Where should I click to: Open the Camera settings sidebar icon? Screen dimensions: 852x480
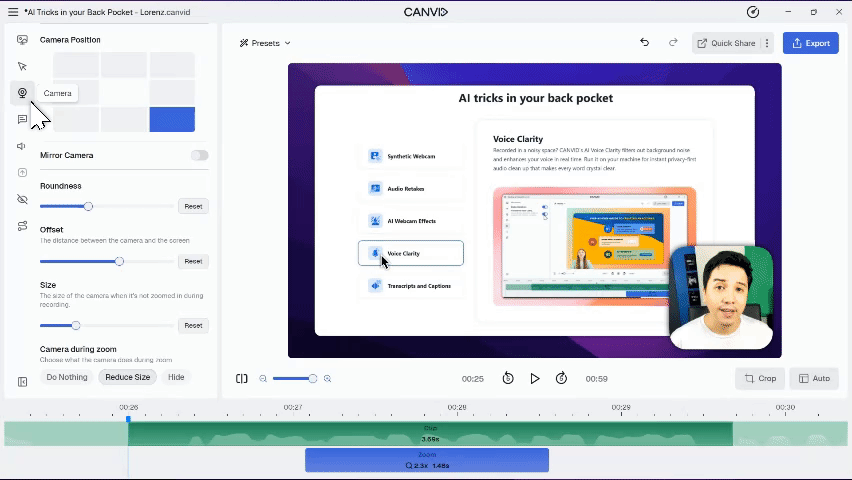click(22, 93)
